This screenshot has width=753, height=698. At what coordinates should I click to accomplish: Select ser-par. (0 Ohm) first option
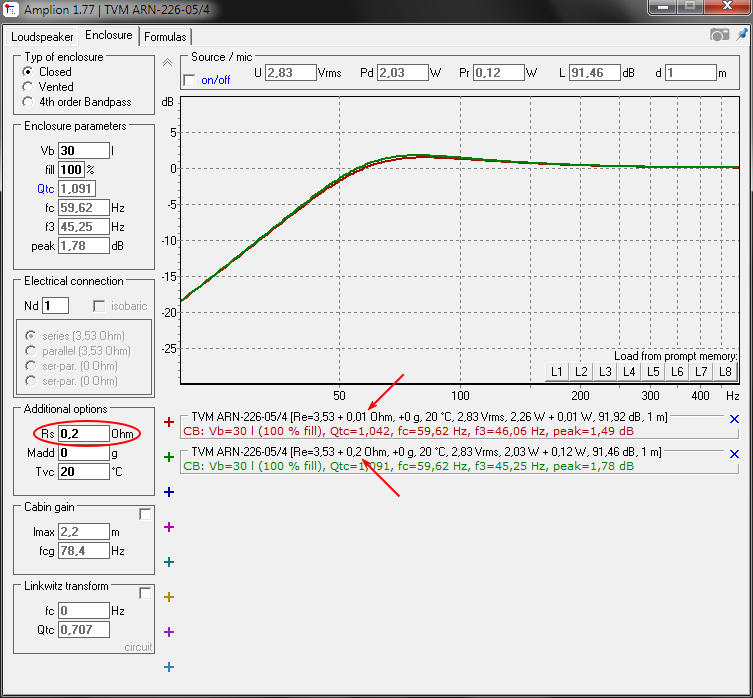click(30, 366)
